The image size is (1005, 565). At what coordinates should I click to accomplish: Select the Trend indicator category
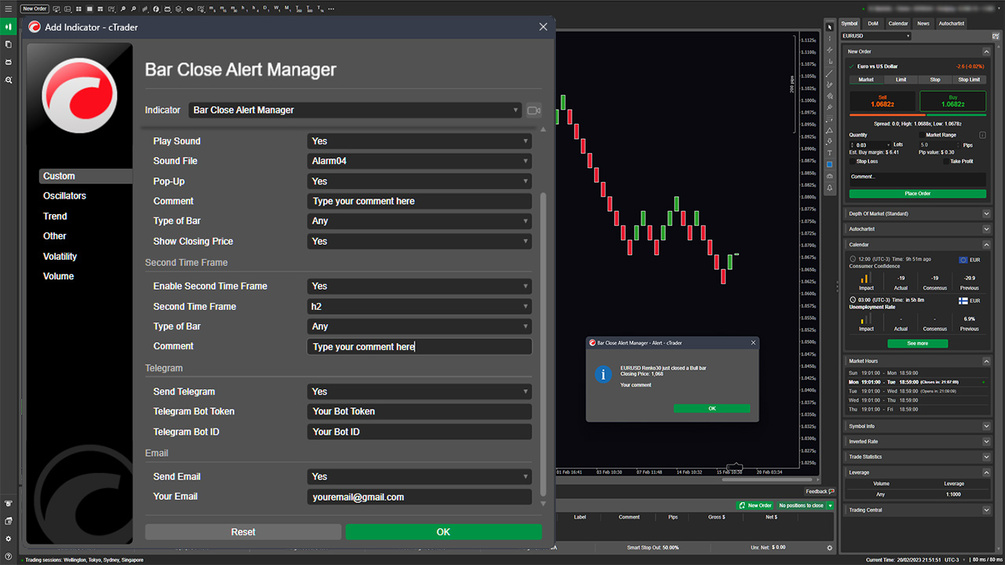coord(55,217)
